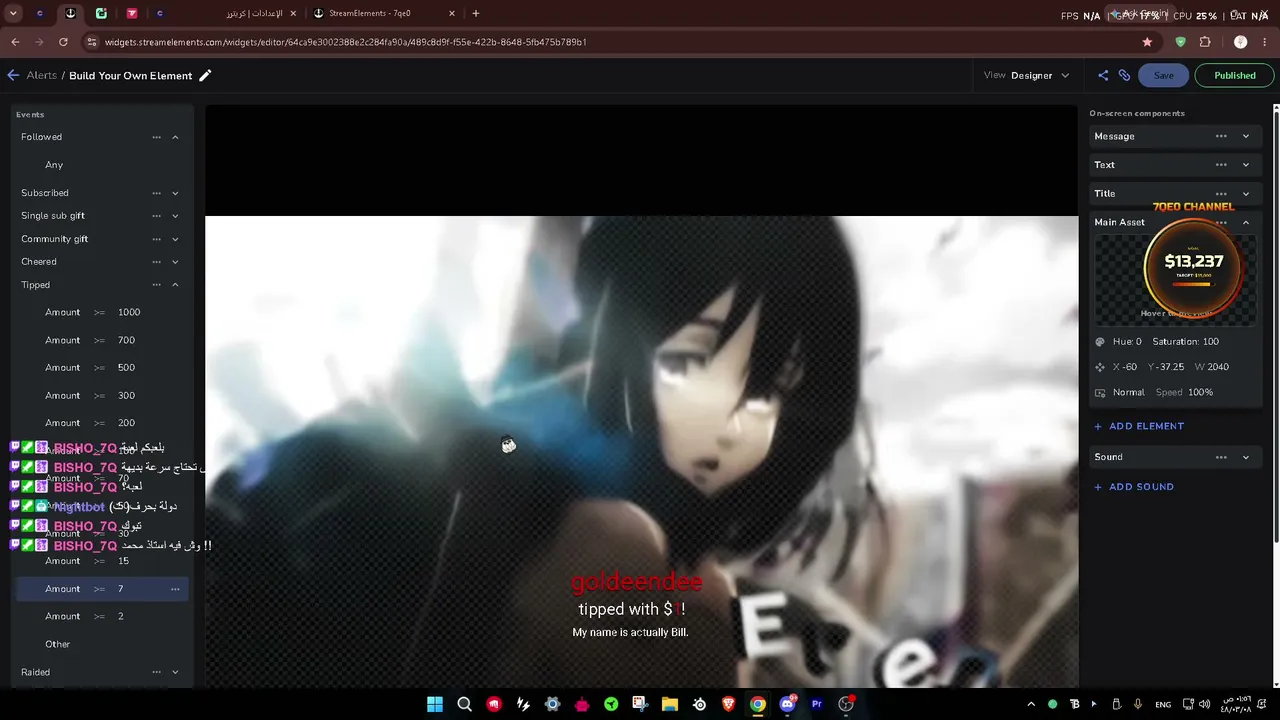This screenshot has width=1280, height=720.
Task: Expand the Cheered event section
Action: tap(175, 262)
